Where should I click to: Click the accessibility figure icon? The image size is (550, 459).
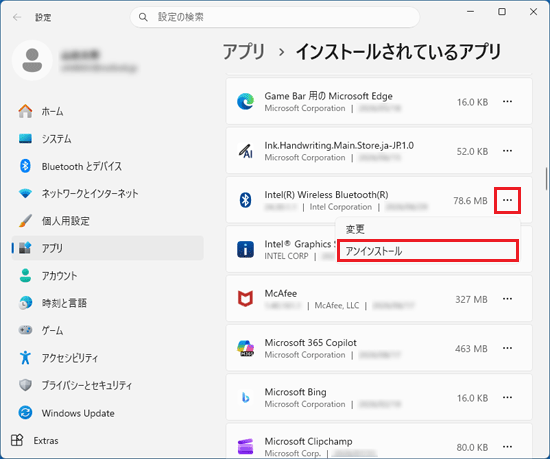click(25, 357)
